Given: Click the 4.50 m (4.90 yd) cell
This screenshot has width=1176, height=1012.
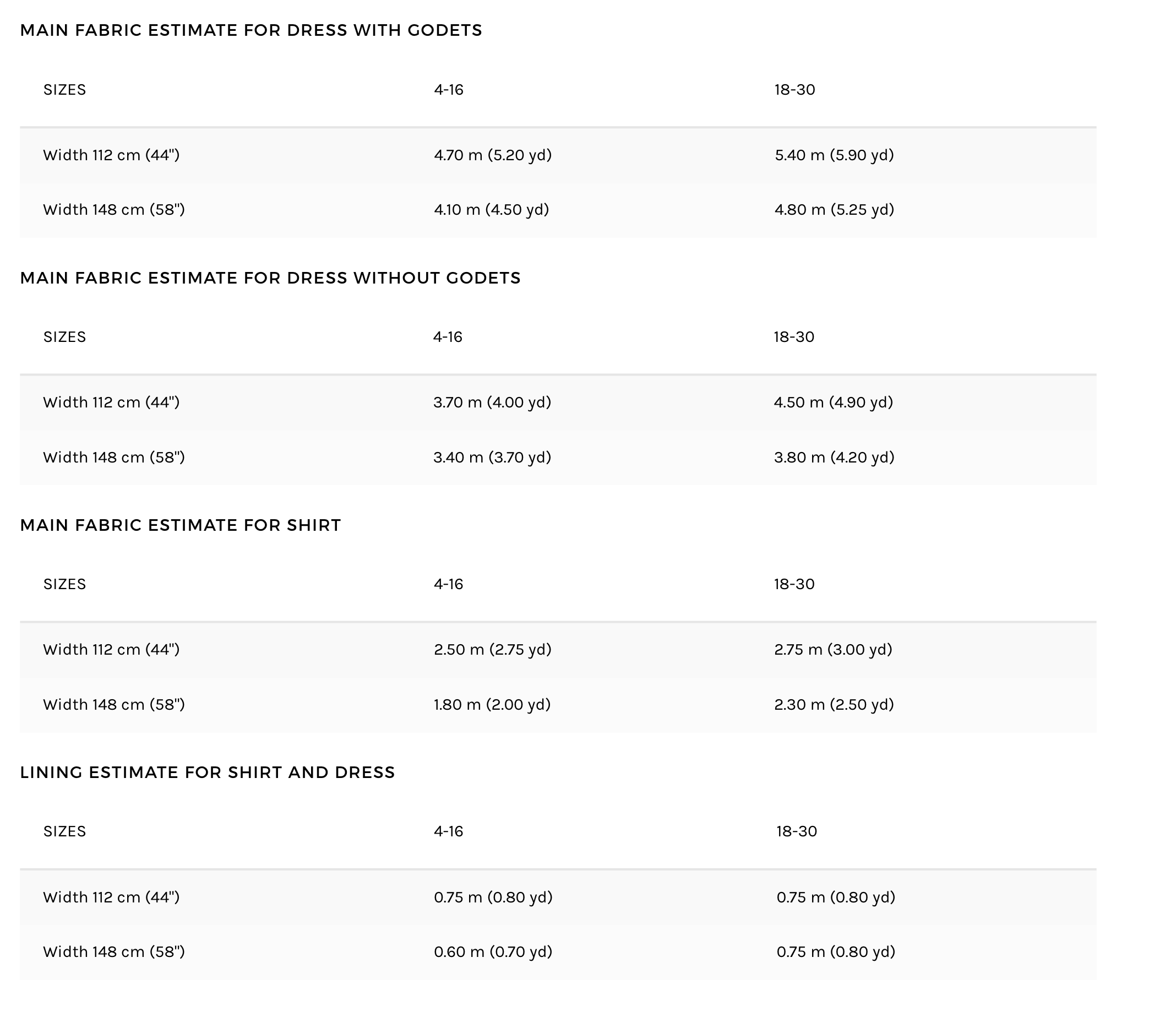Looking at the screenshot, I should coord(833,402).
